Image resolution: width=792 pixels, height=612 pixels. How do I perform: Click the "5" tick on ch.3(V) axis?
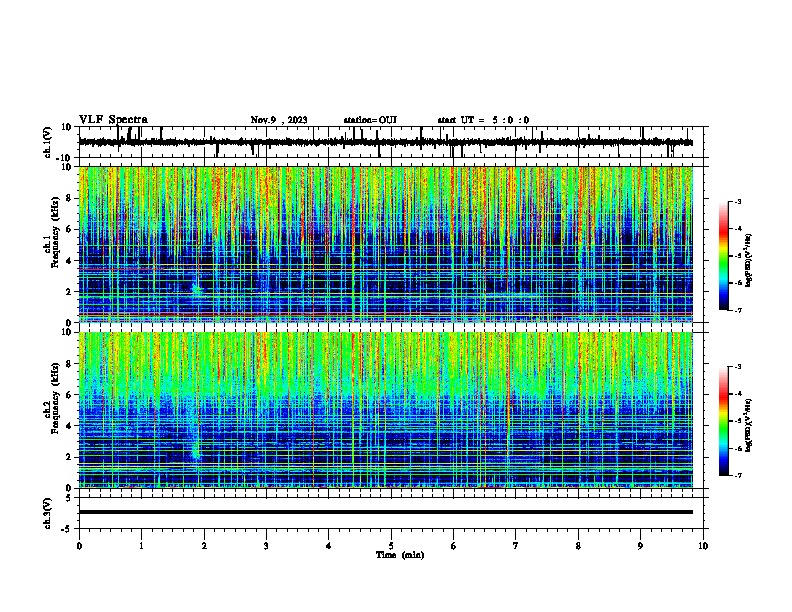69,498
